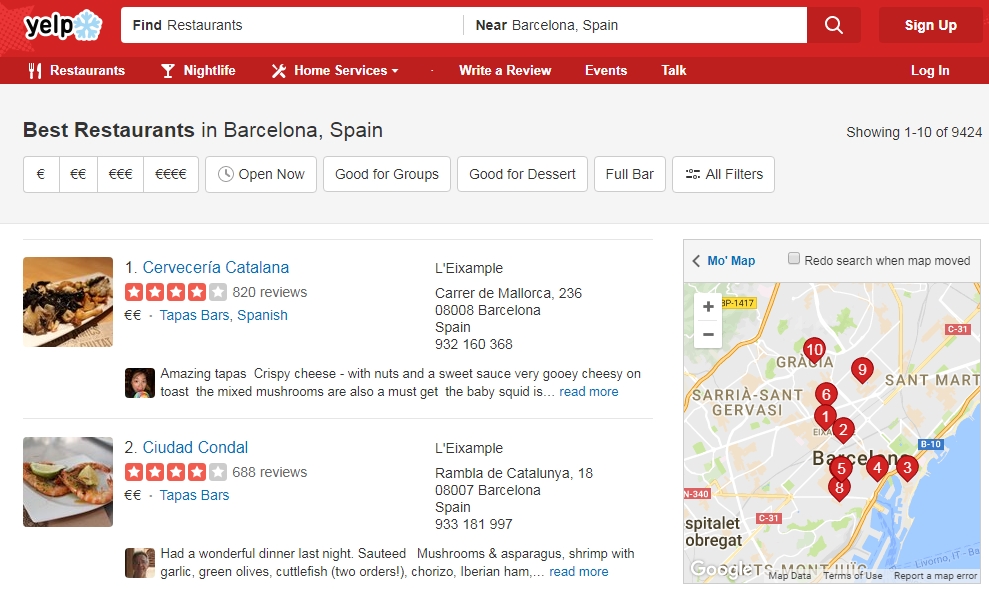Open Ciudad Condal shrimp photo thumbnail
The image size is (989, 589).
68,482
